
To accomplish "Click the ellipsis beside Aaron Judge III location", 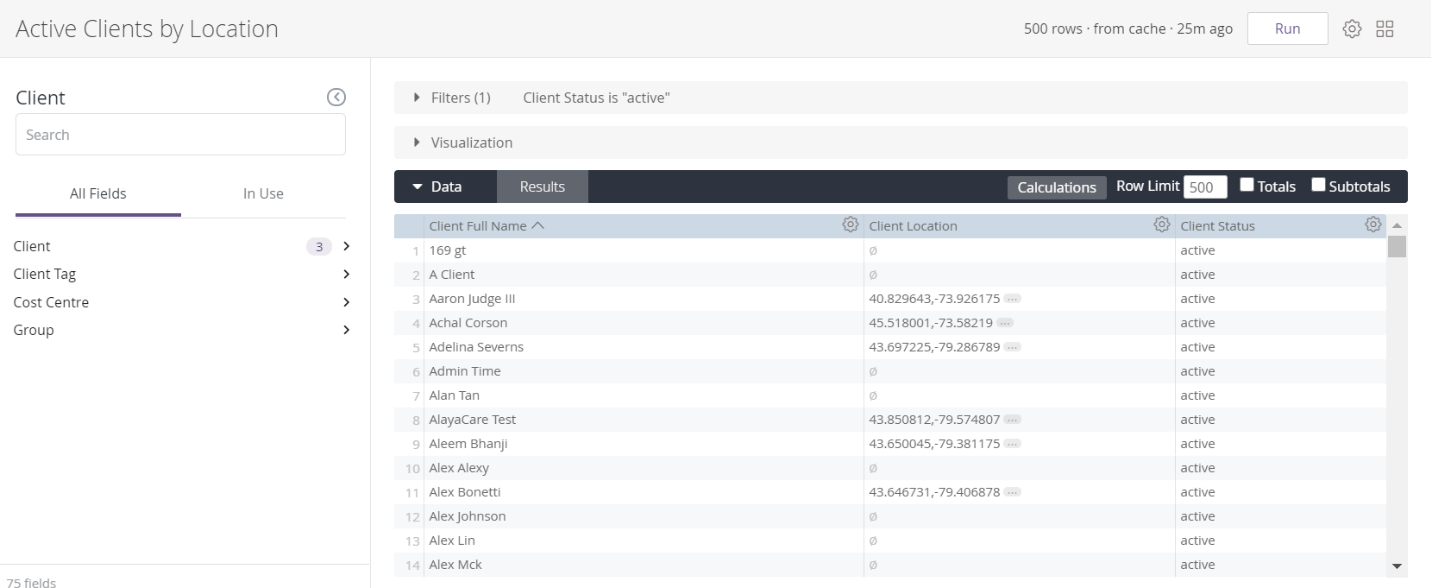I will pos(1012,299).
